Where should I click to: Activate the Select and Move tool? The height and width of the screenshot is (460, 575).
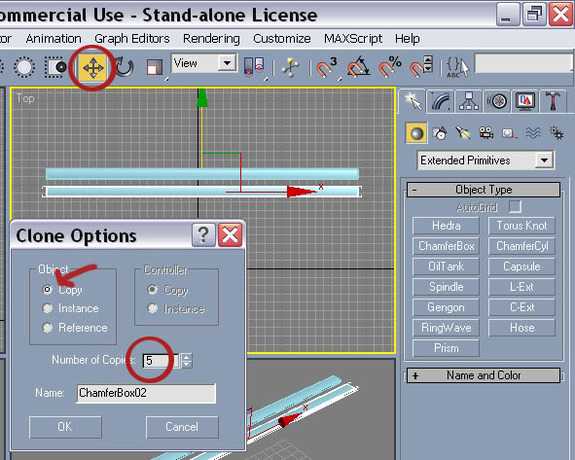(x=93, y=68)
